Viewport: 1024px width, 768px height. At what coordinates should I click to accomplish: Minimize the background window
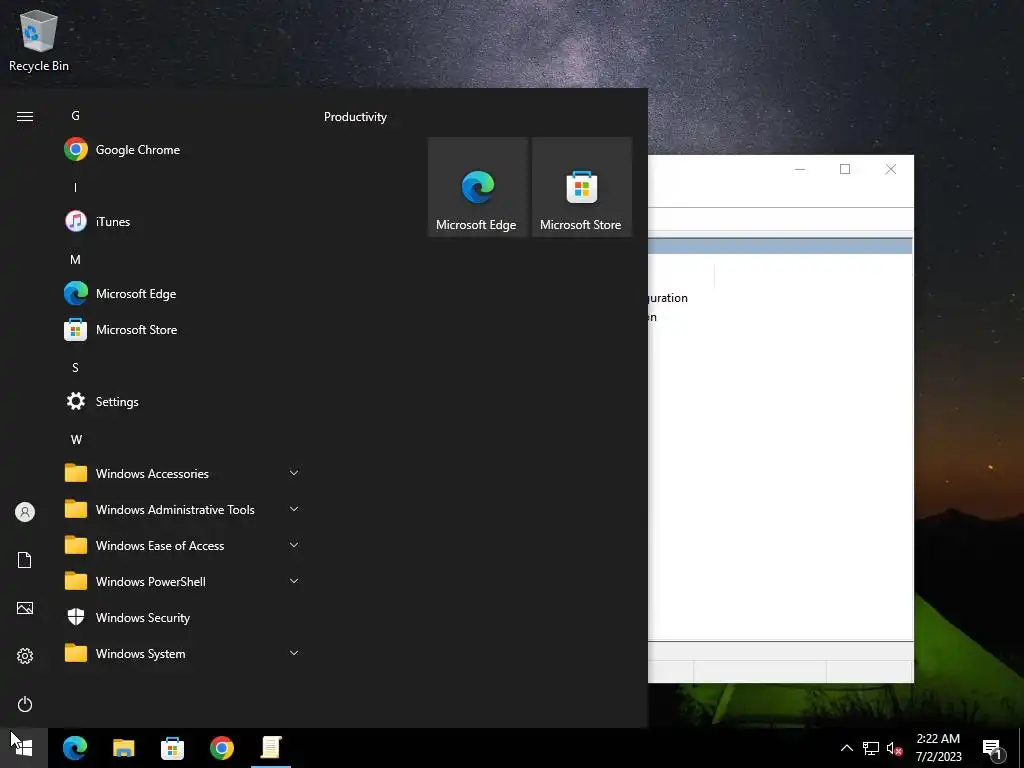point(800,169)
